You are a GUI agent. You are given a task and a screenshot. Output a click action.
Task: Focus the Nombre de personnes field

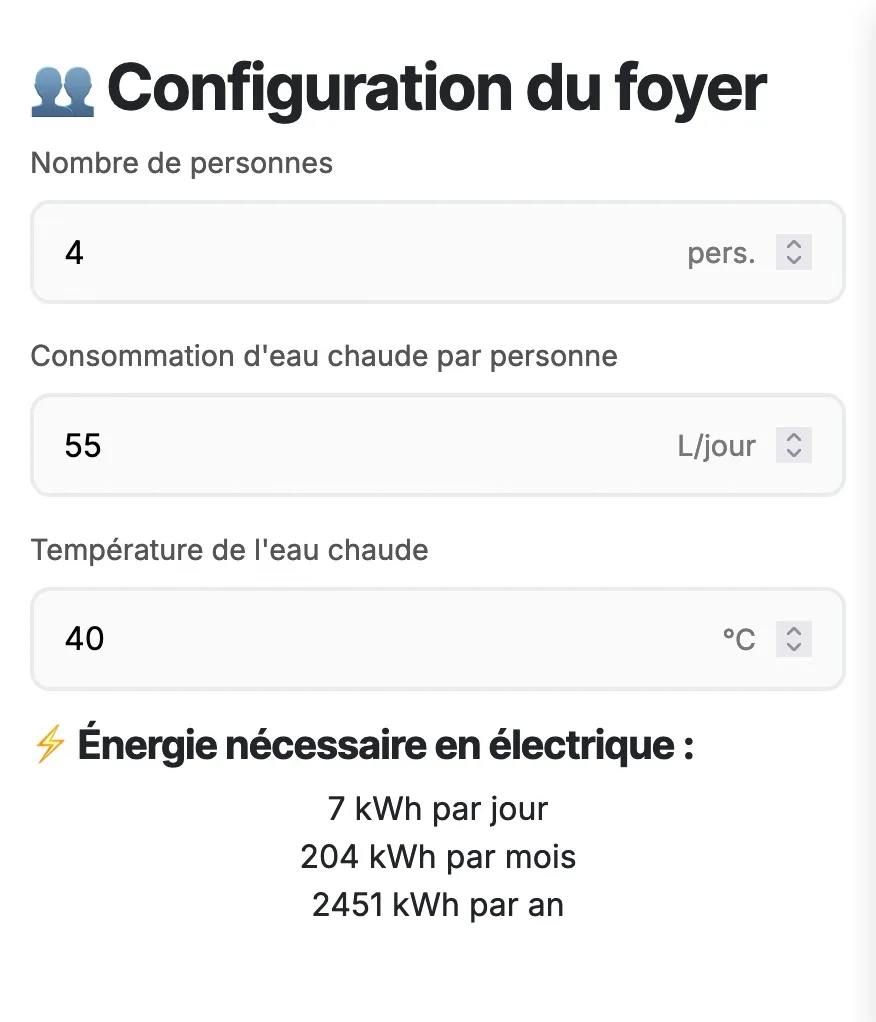point(438,252)
